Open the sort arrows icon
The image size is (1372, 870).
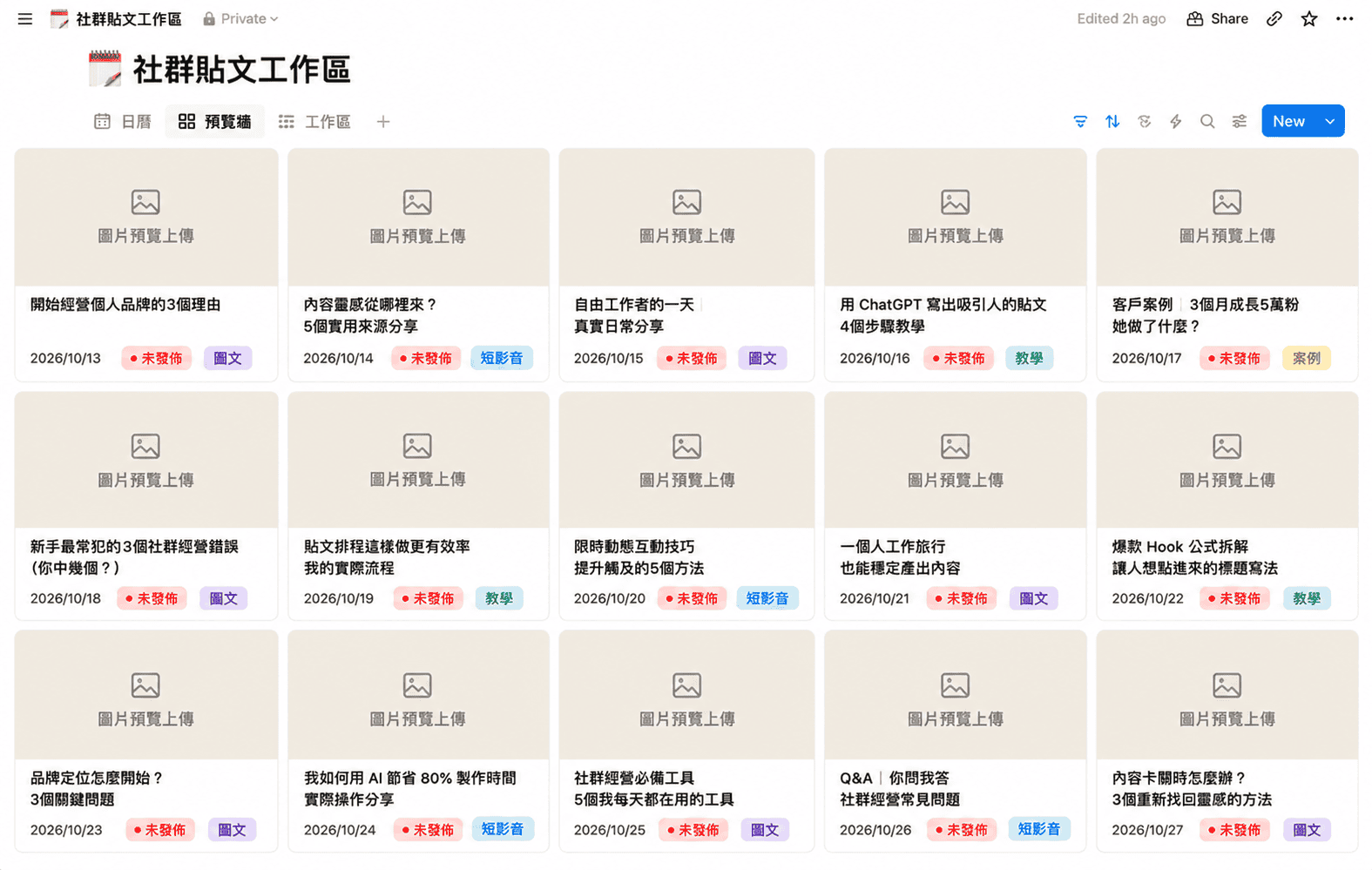(1112, 121)
